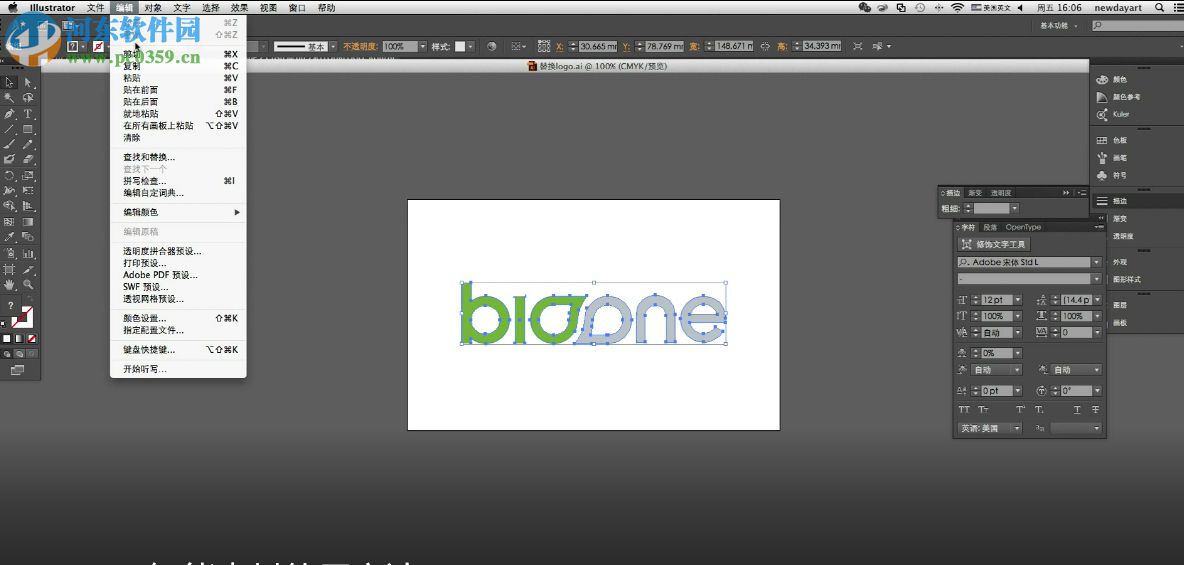The width and height of the screenshot is (1184, 565).
Task: Select the Scale tool
Action: [28, 175]
